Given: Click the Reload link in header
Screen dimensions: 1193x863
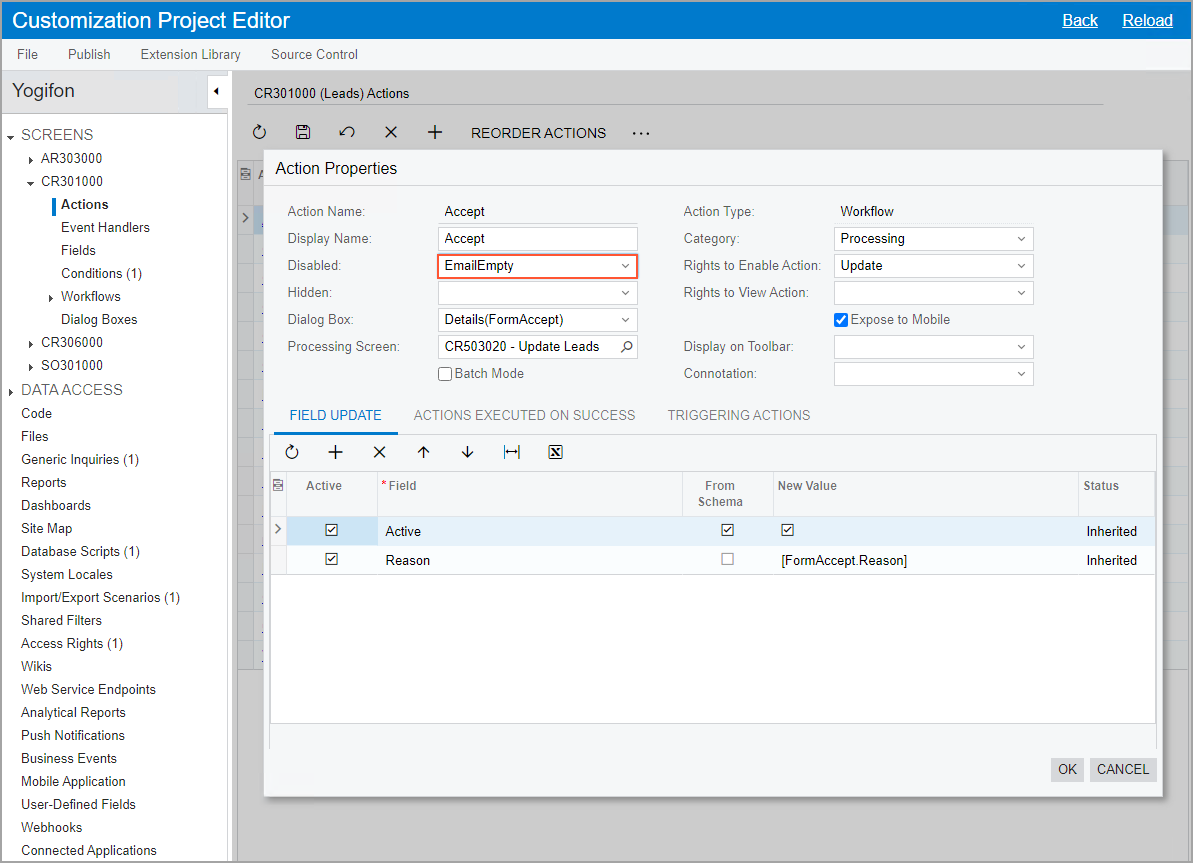Looking at the screenshot, I should (x=1147, y=20).
